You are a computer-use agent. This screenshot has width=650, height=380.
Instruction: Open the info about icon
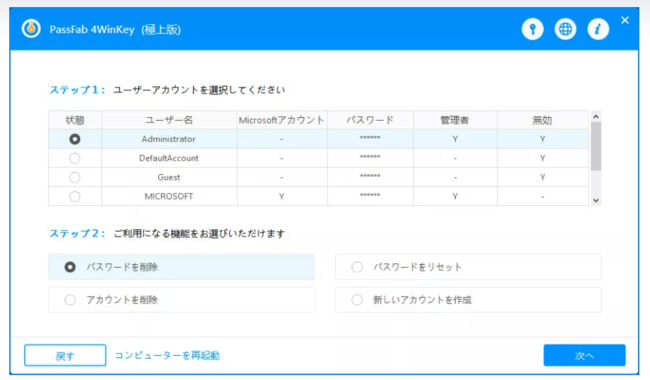(x=598, y=29)
